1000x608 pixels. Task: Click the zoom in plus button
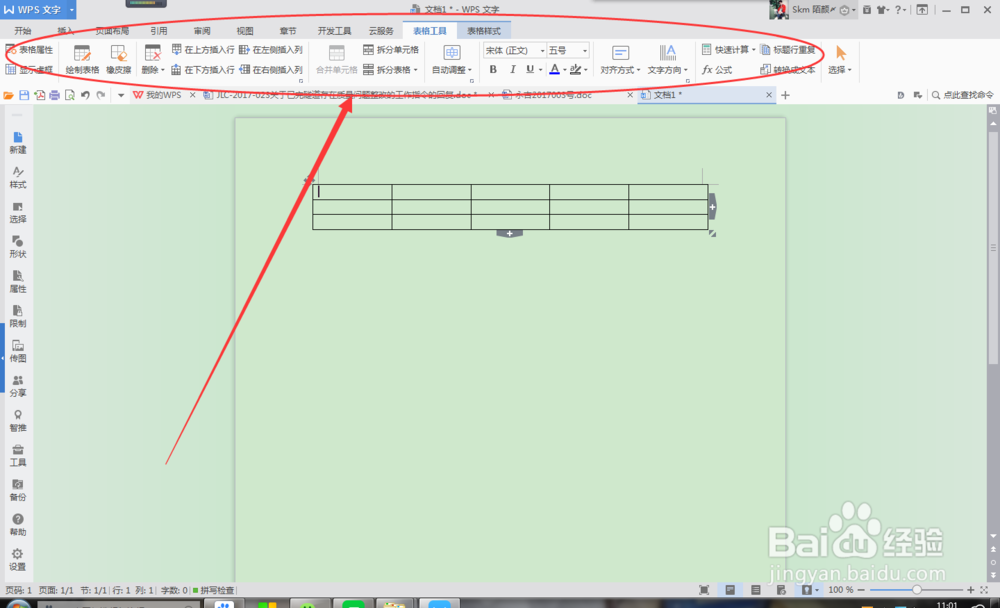971,590
